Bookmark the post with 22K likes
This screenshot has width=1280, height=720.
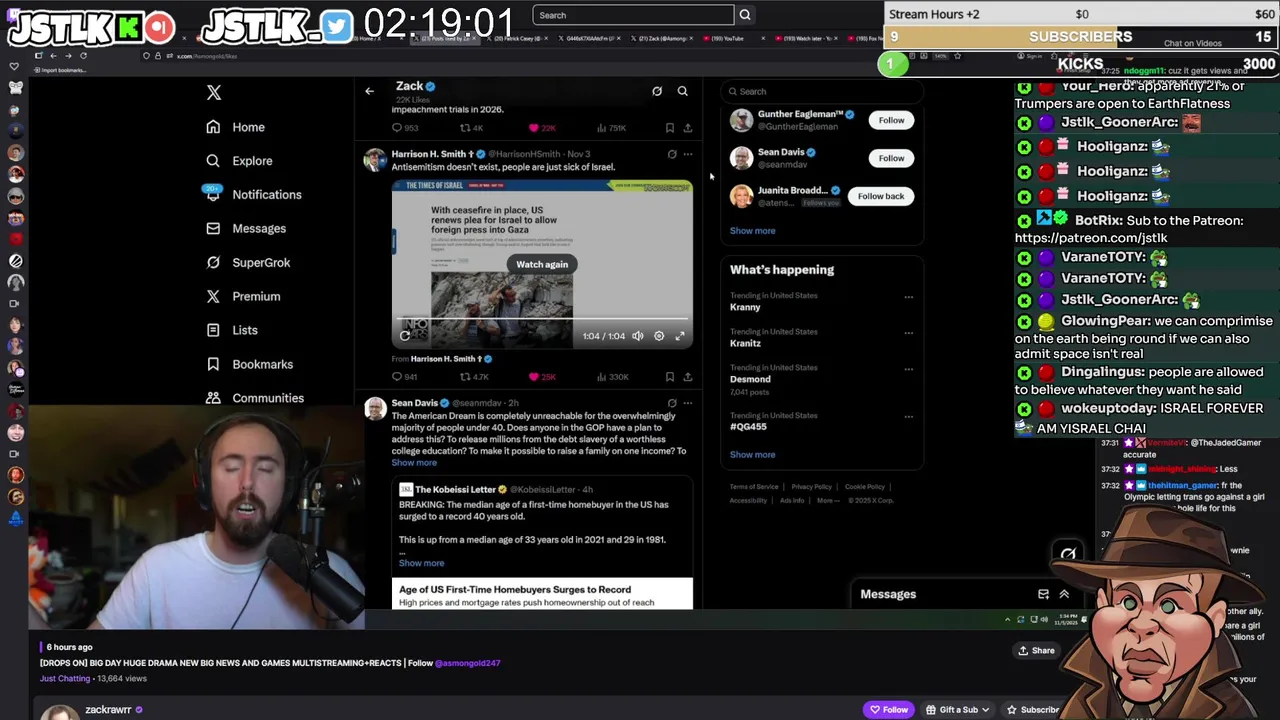pos(669,128)
